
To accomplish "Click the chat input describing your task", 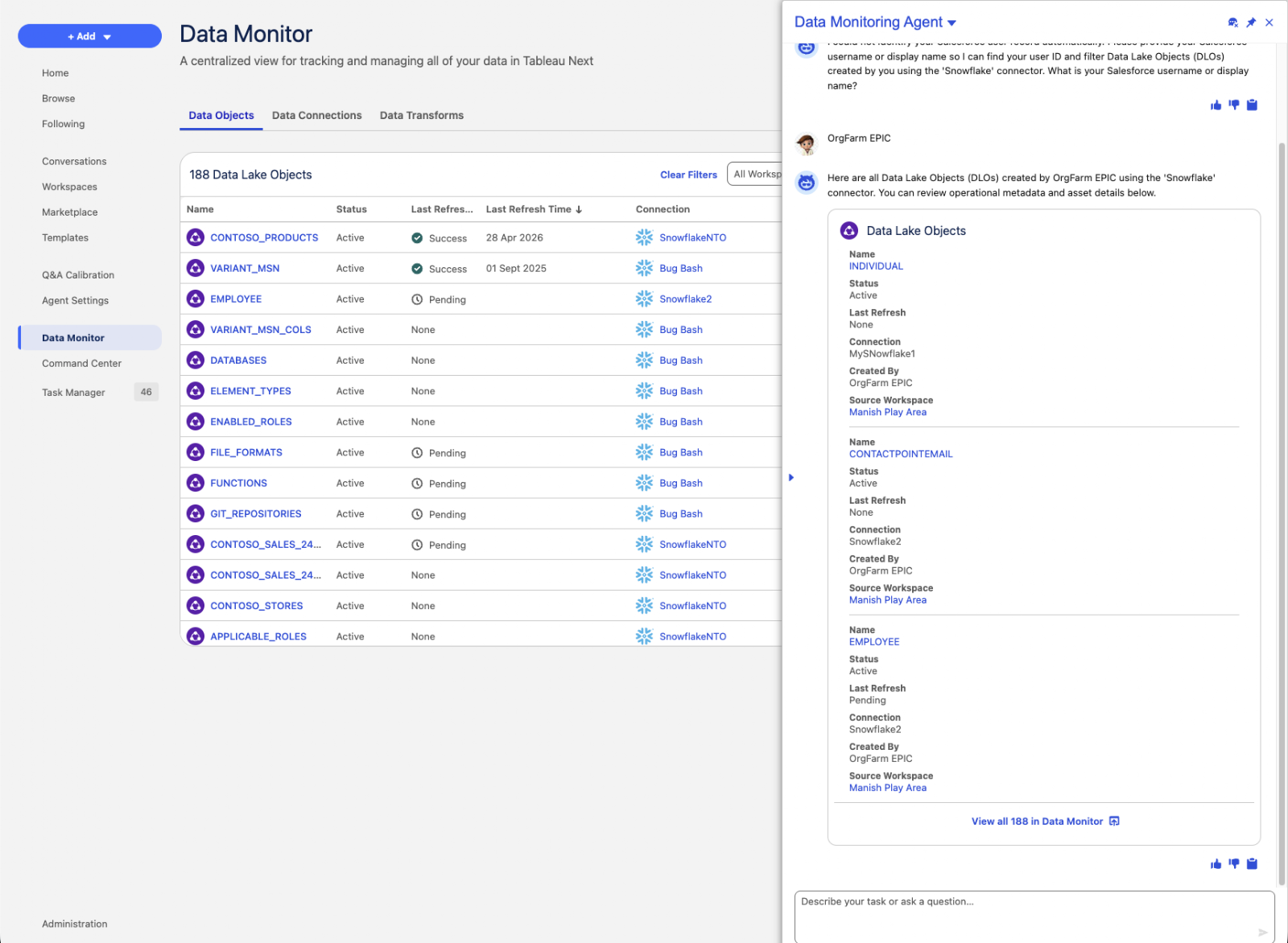I will pos(1034,916).
